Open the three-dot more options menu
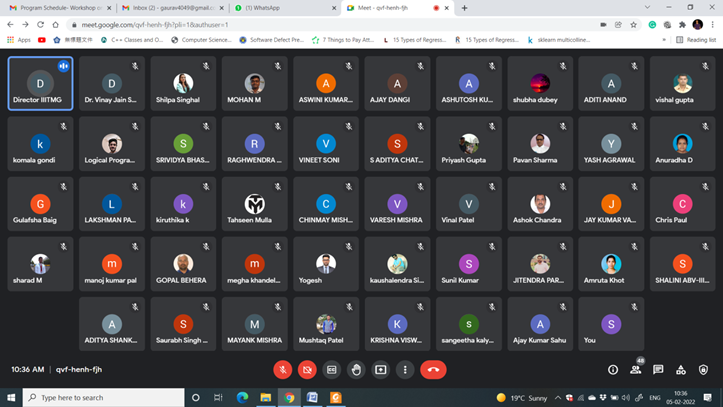Viewport: 723px width, 407px height. (405, 369)
